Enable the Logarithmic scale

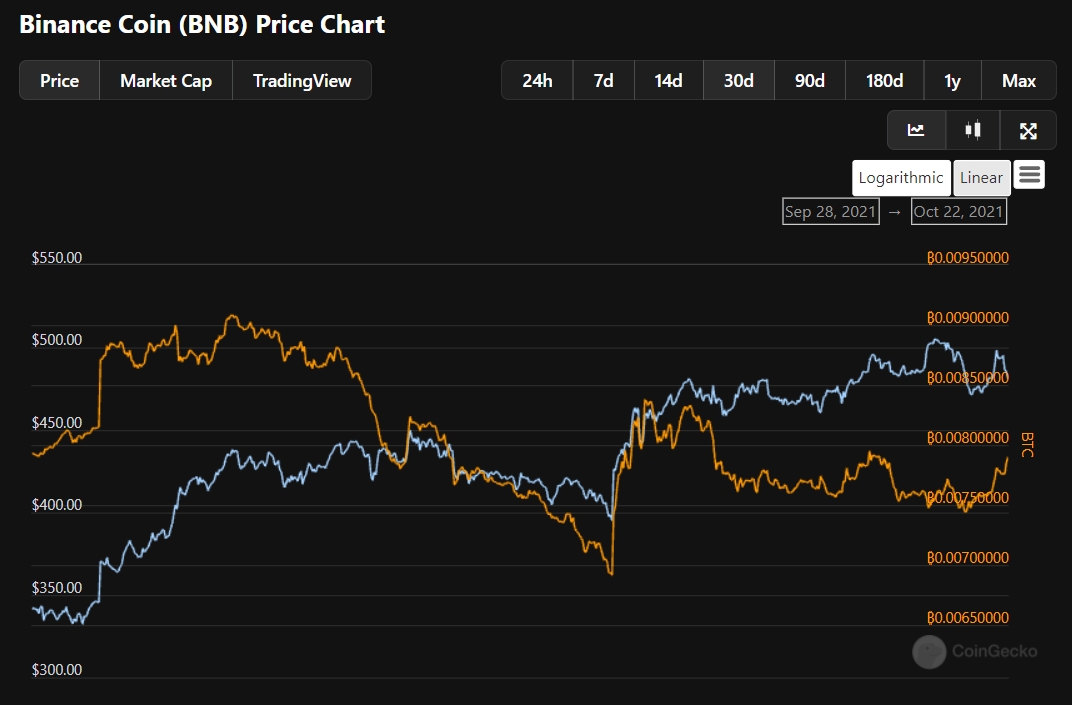tap(901, 178)
